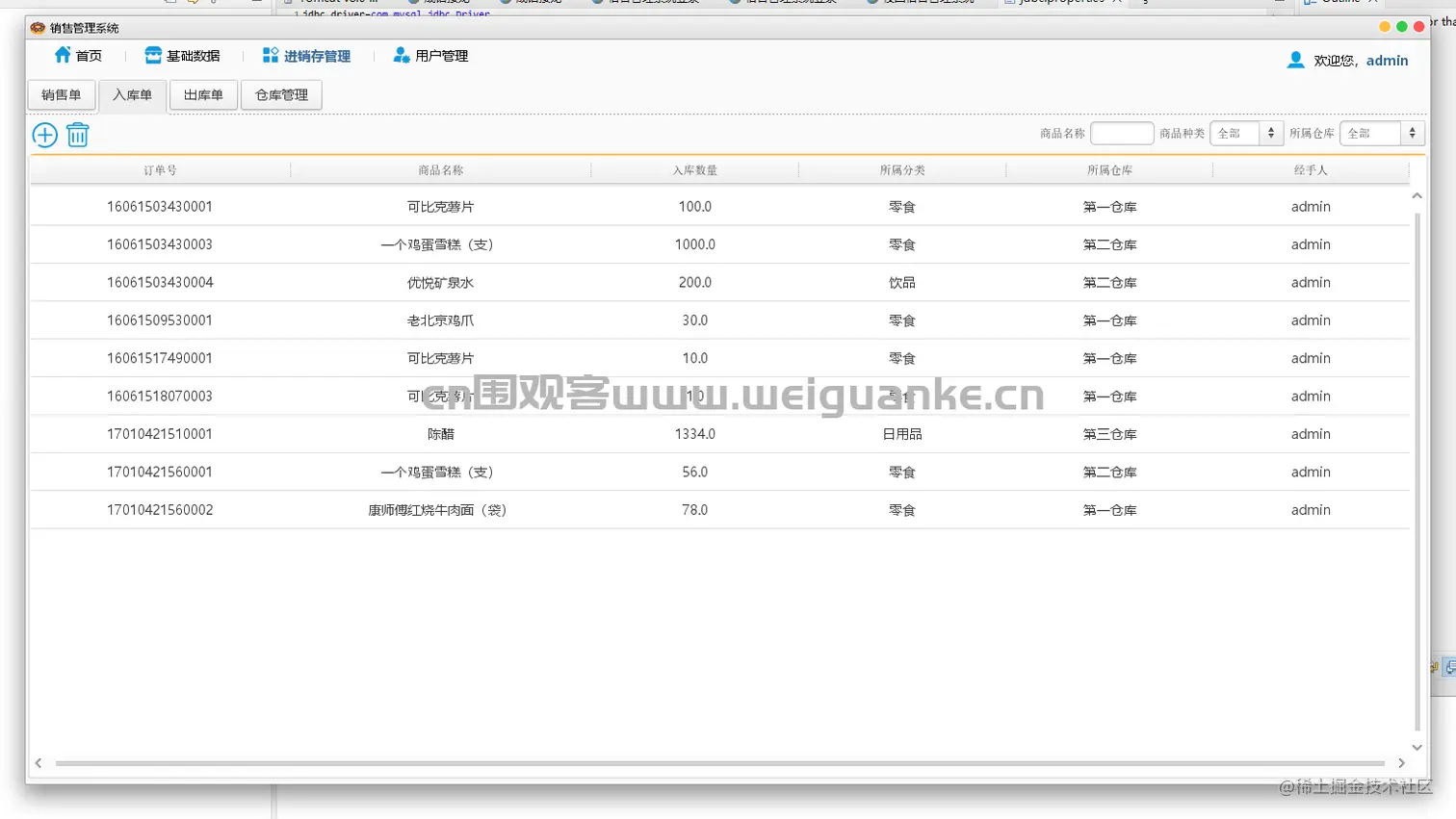The width and height of the screenshot is (1456, 819).
Task: Click the horizontal scrollbar right arrow
Action: pos(1401,763)
